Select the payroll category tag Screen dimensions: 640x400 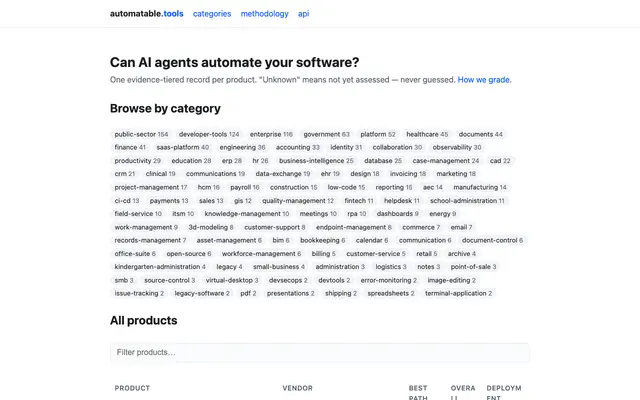coord(244,187)
